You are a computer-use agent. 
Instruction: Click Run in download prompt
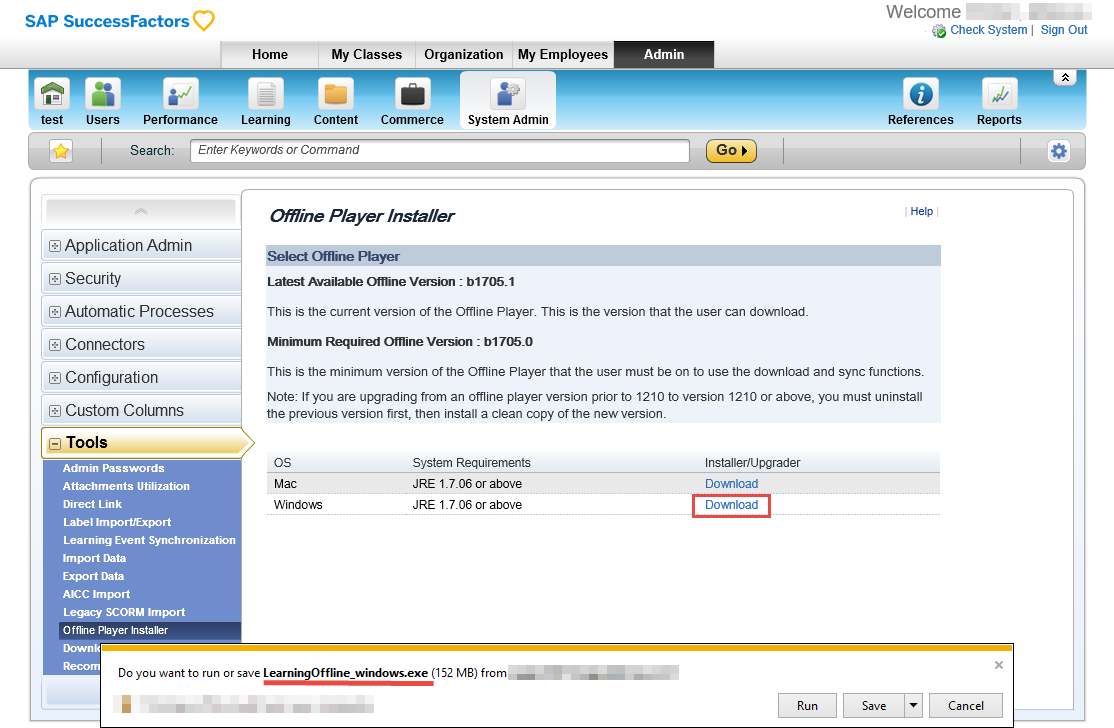pos(807,705)
